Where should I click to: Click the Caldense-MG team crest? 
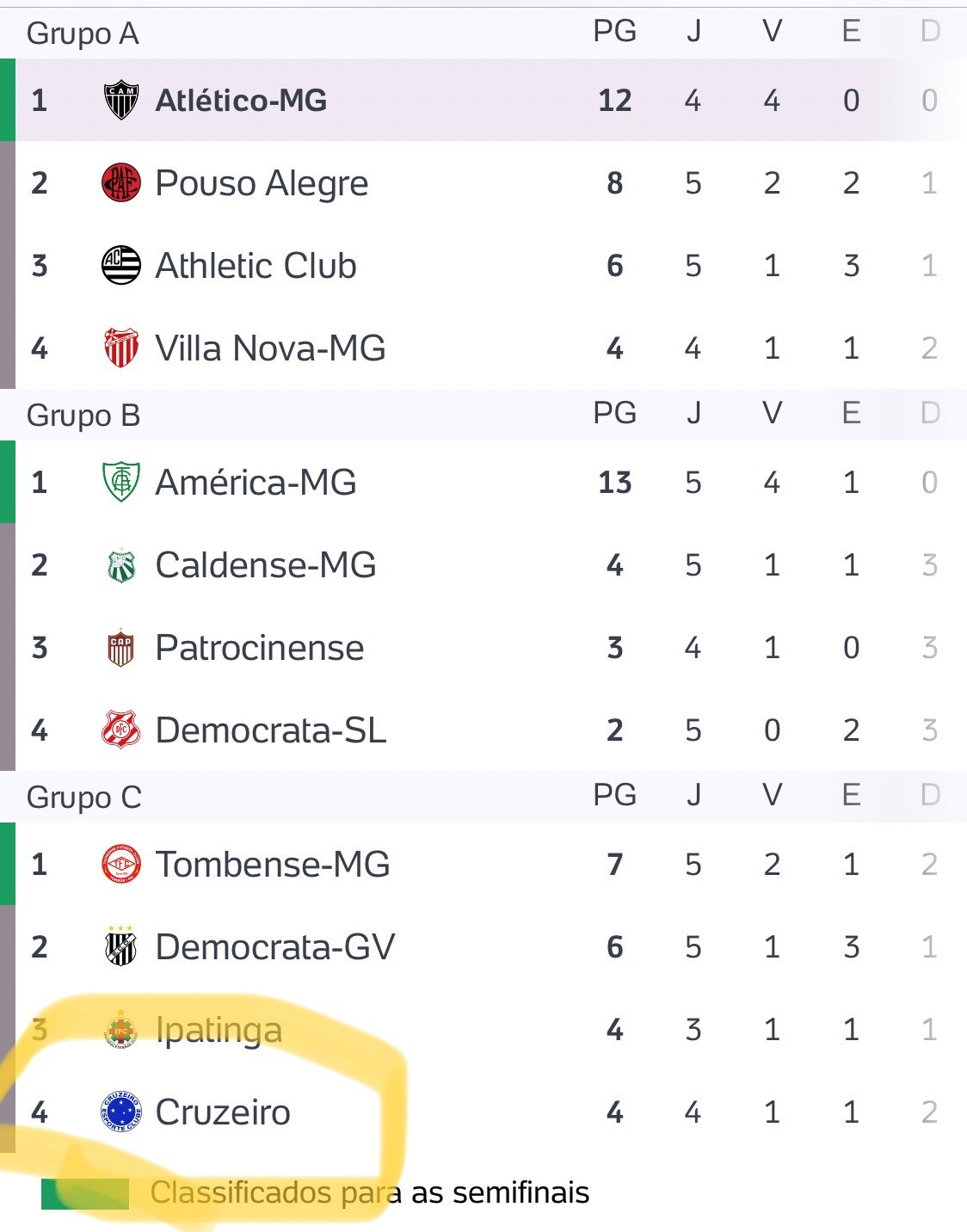(x=120, y=564)
